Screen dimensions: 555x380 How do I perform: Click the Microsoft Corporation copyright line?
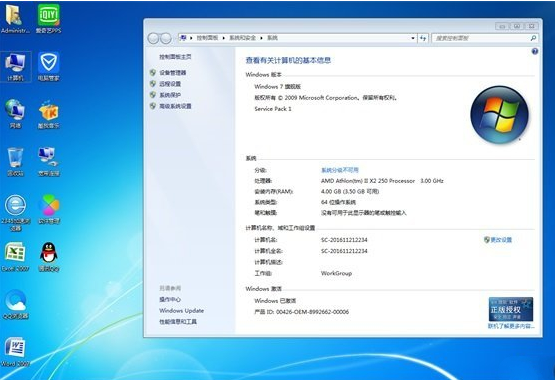pyautogui.click(x=326, y=98)
